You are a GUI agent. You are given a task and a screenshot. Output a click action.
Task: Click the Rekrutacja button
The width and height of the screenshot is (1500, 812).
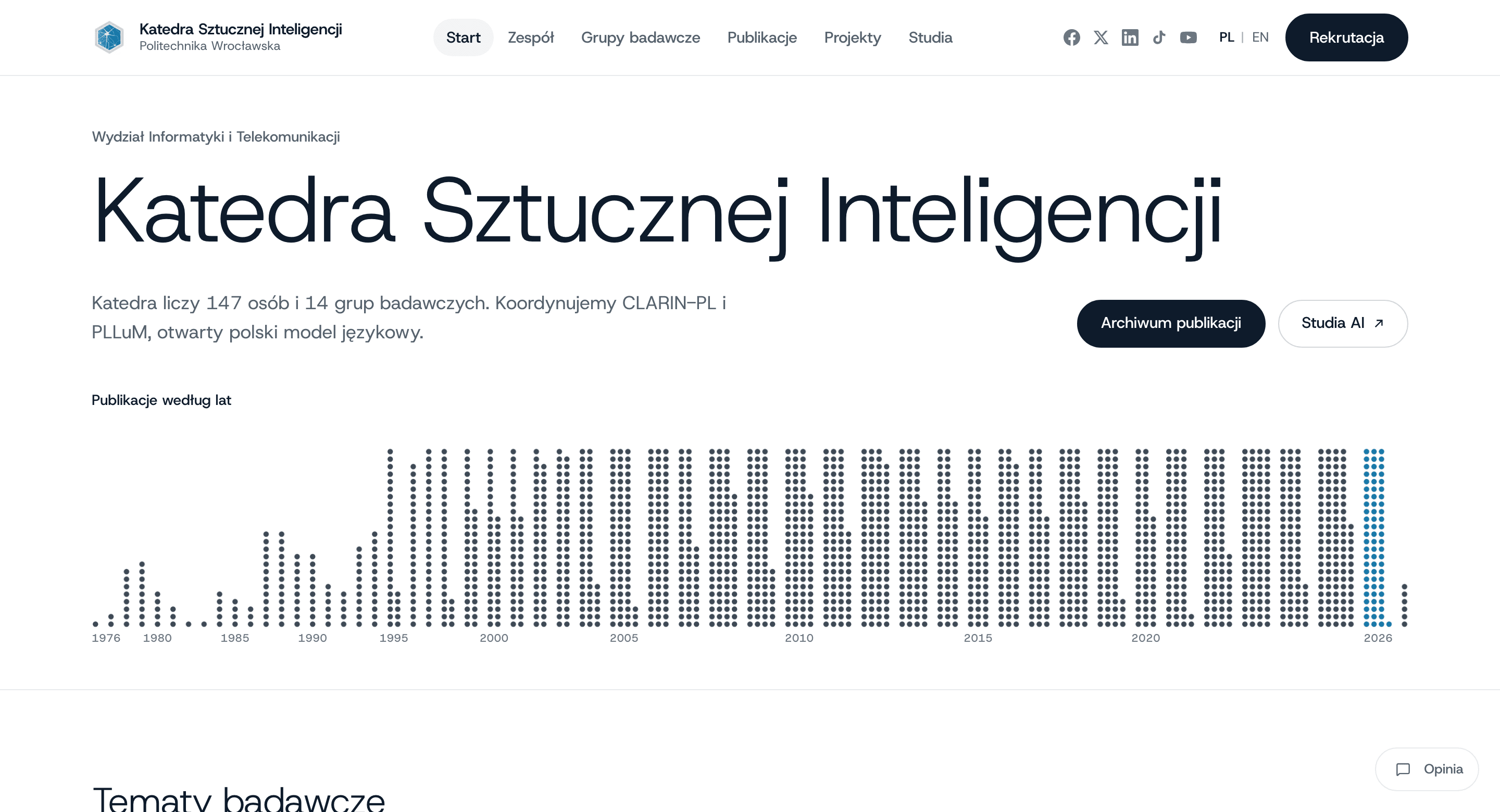pyautogui.click(x=1346, y=37)
